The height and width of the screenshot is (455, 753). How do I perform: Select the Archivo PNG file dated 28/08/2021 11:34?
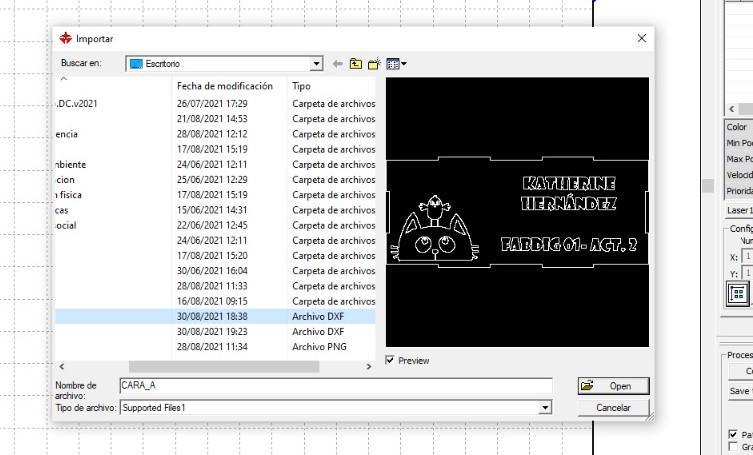pyautogui.click(x=215, y=346)
